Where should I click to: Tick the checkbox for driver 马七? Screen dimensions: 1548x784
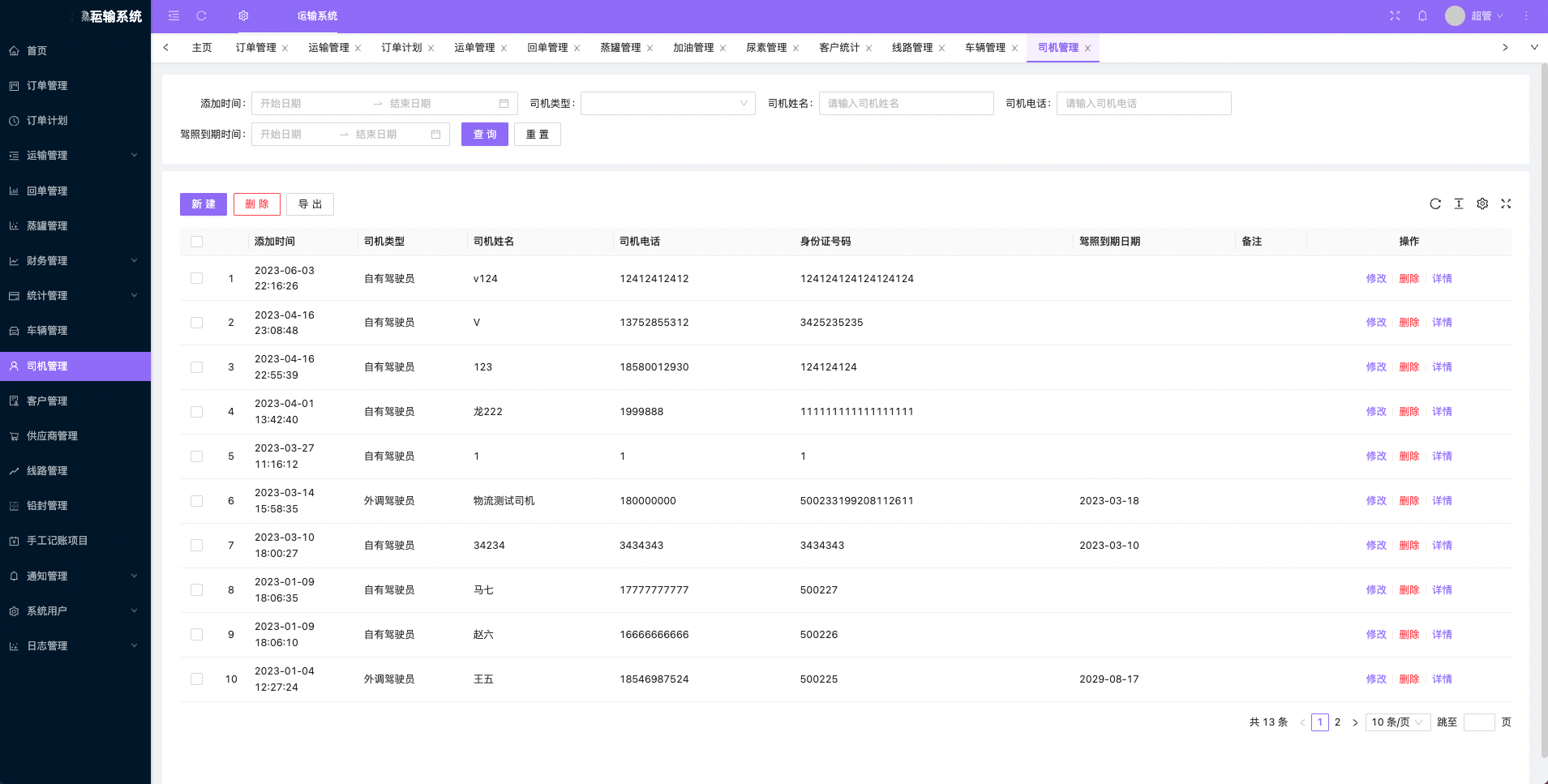pos(196,590)
